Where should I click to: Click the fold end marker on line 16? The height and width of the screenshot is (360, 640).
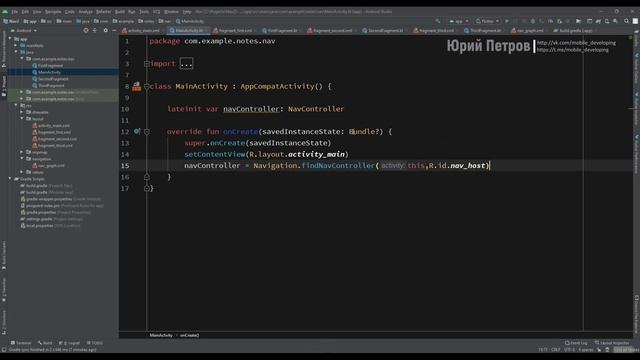[x=147, y=177]
